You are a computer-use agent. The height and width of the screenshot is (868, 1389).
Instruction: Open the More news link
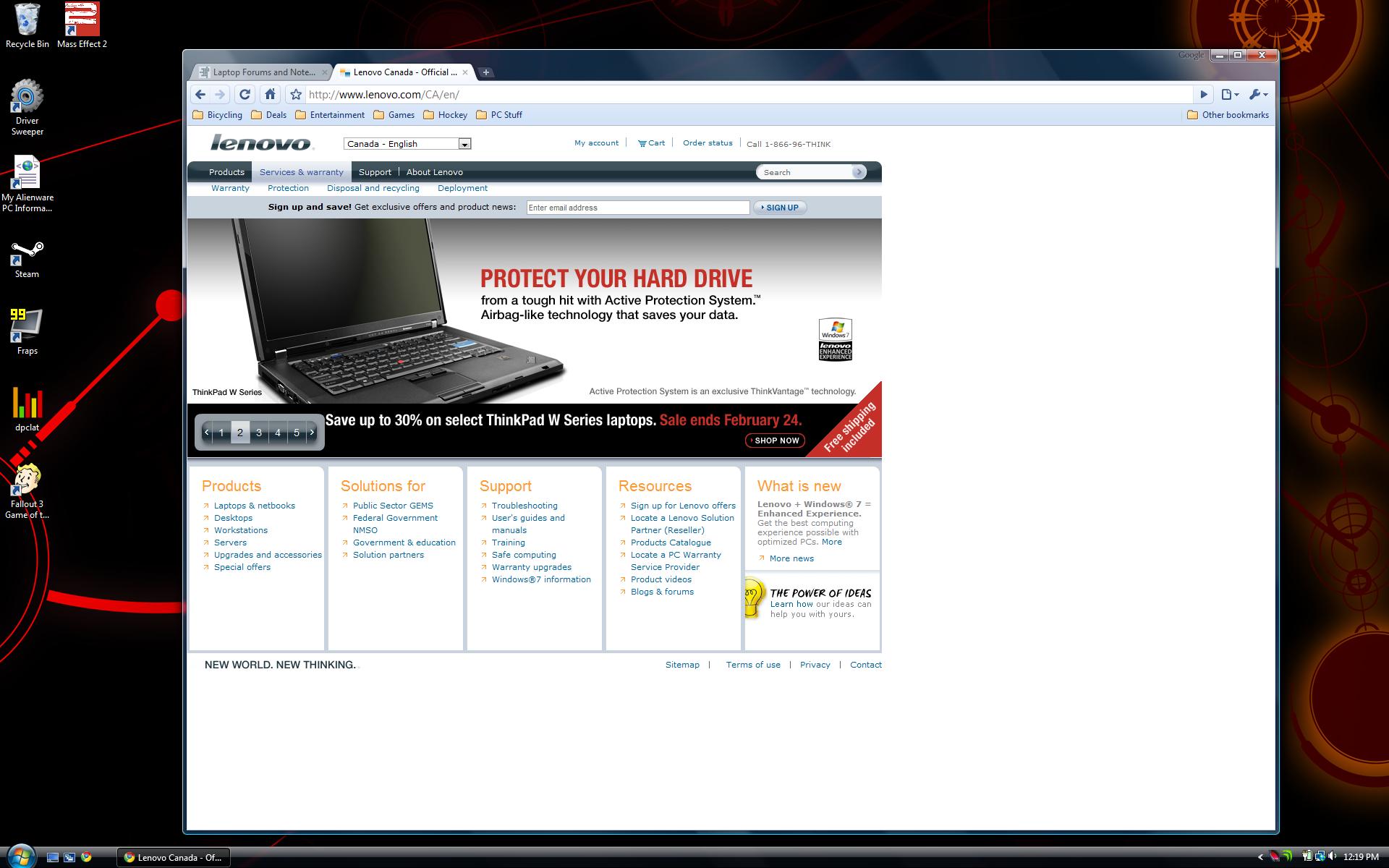(791, 558)
